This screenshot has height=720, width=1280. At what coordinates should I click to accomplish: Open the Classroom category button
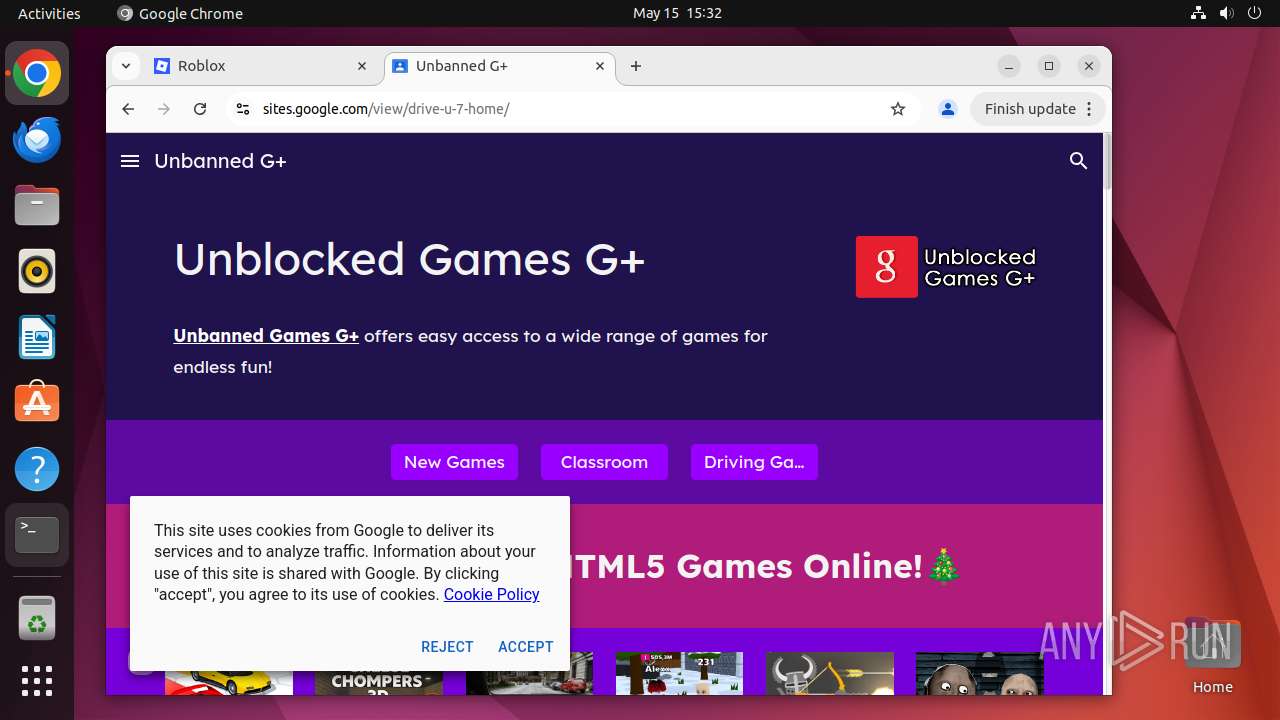(x=604, y=462)
